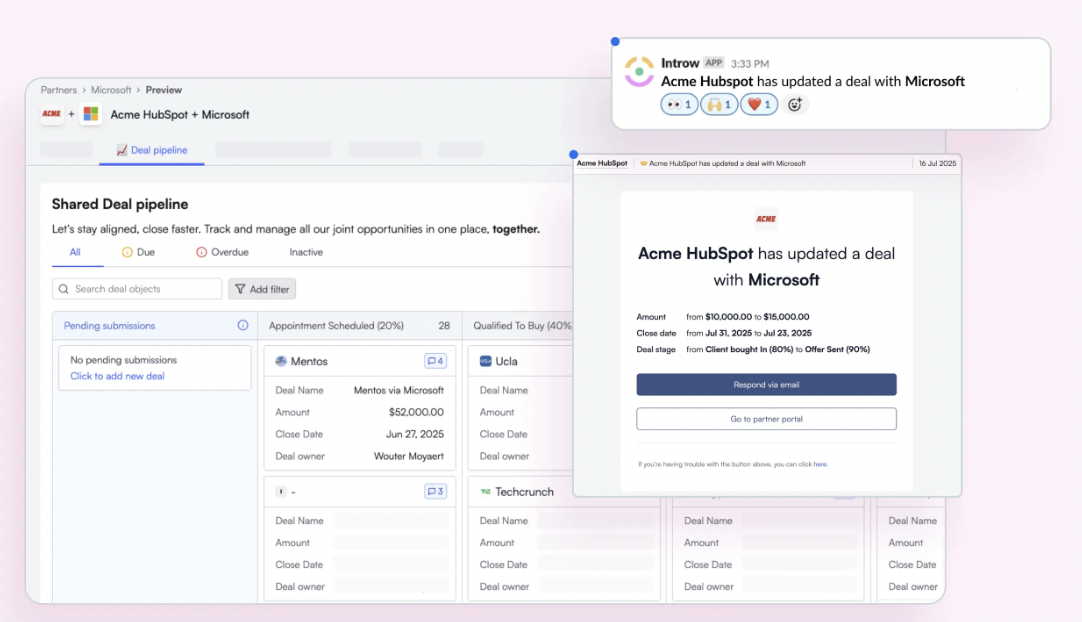
Task: Open the 3-comments icon on the unnamed deal card
Action: 435,492
